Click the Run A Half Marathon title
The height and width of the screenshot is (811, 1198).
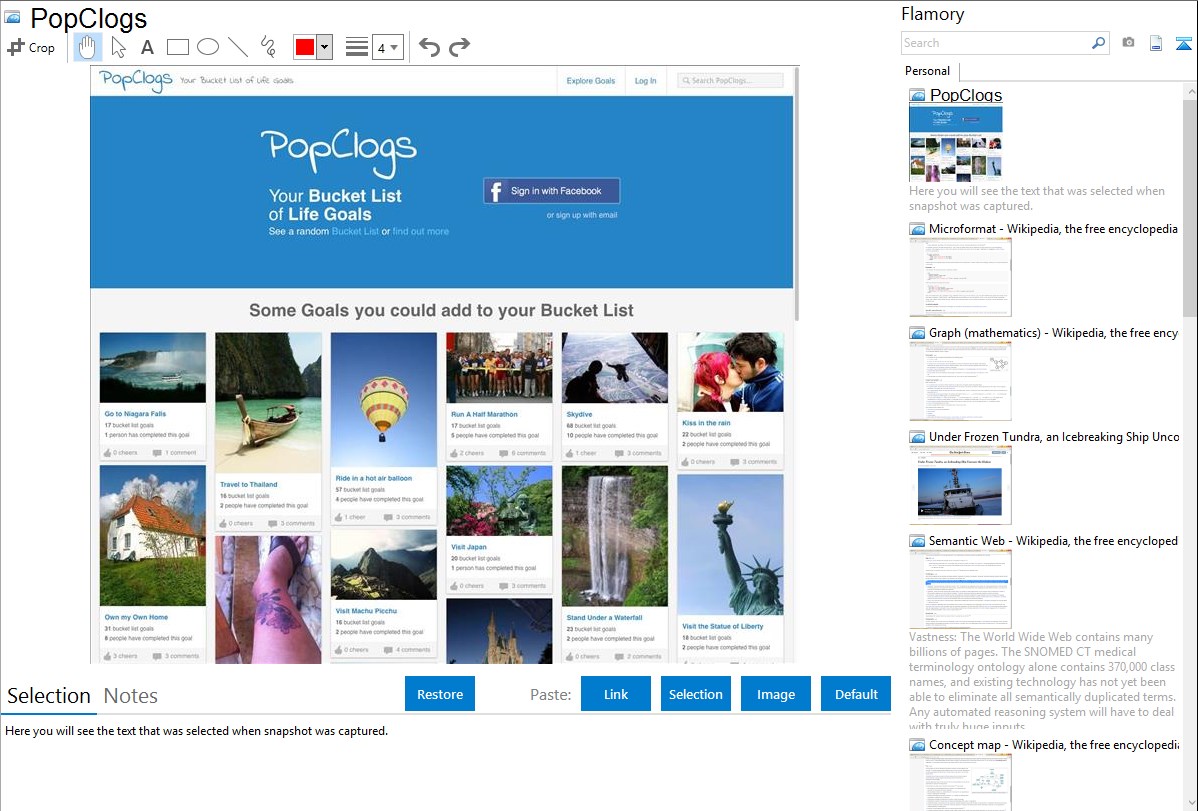pos(484,414)
